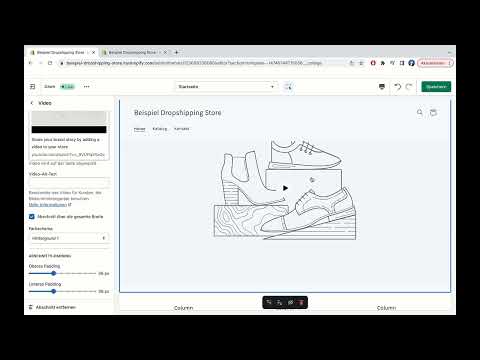The width and height of the screenshot is (480, 360).
Task: Click the playlist/media control icon in browser toolbar
Action: (x=392, y=63)
